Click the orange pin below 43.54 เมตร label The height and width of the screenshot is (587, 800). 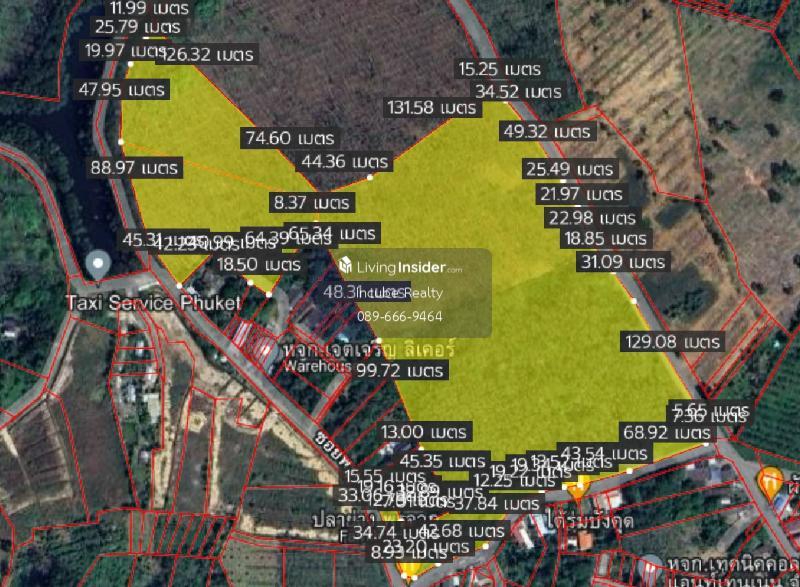click(577, 487)
